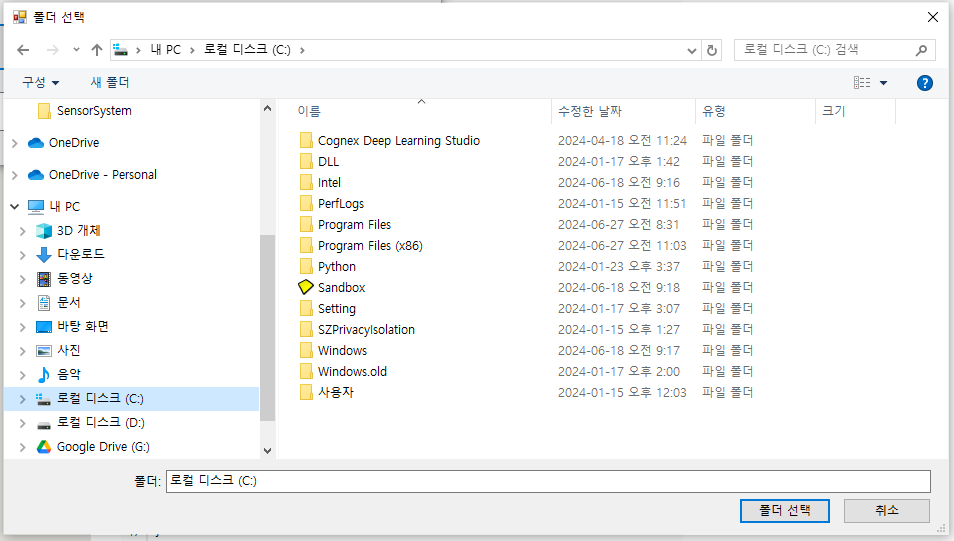Open the view options dropdown arrow
Image resolution: width=954 pixels, height=541 pixels.
point(883,83)
